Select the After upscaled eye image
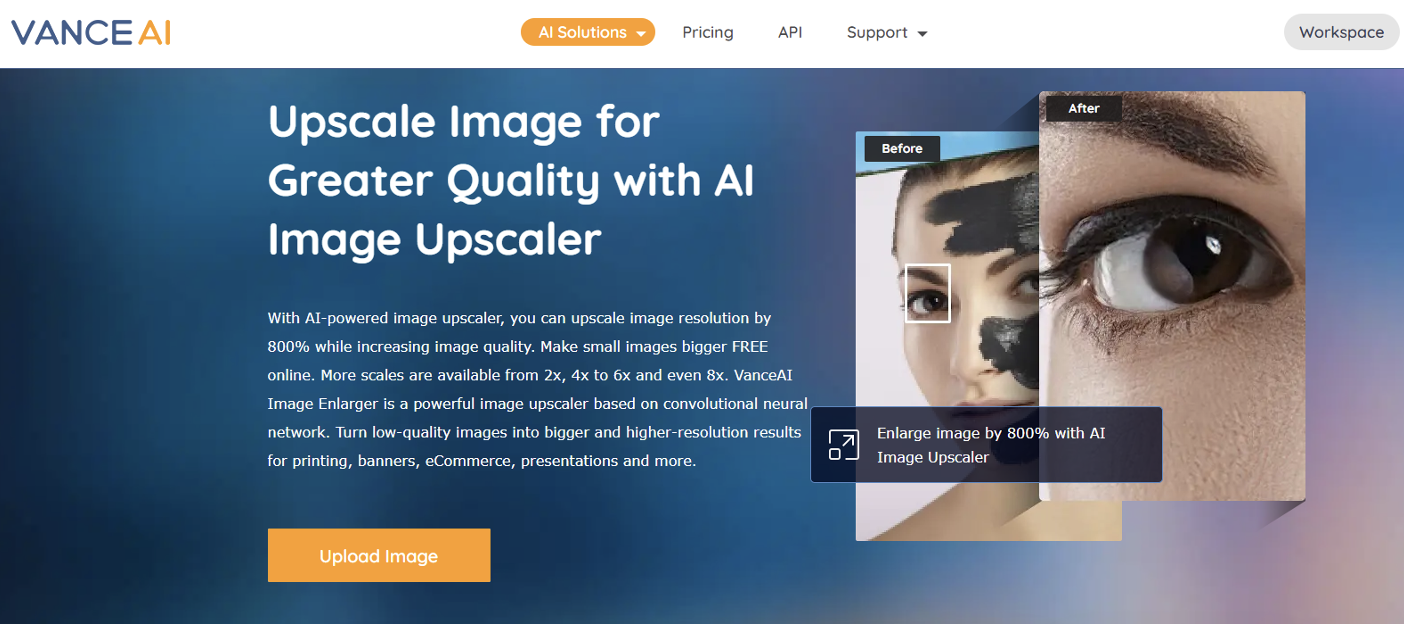Screen dimensions: 1404x624 click(1172, 296)
